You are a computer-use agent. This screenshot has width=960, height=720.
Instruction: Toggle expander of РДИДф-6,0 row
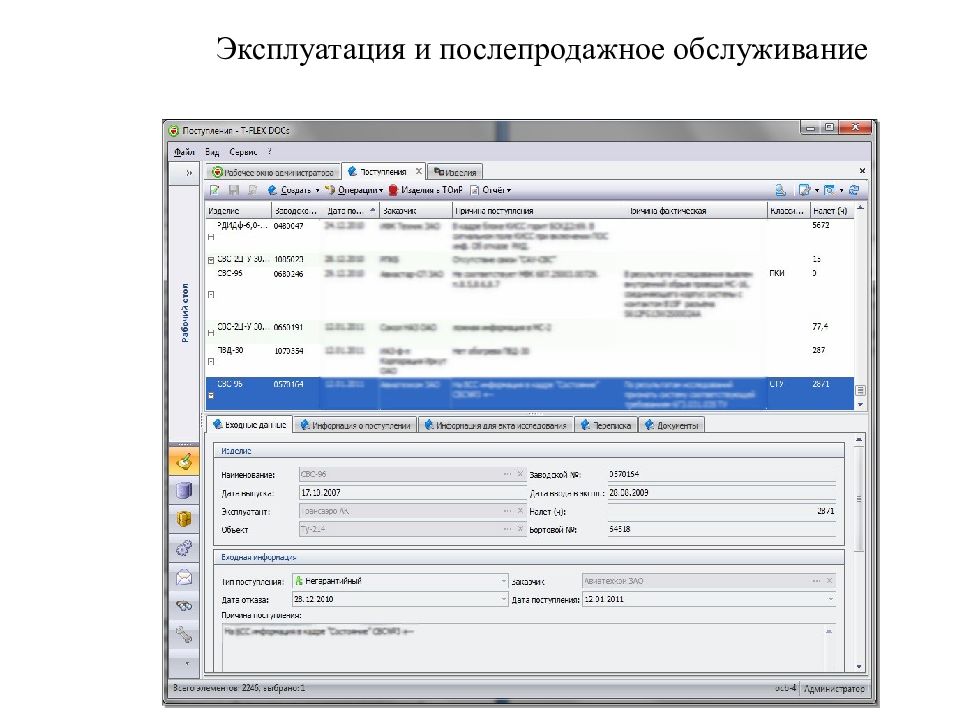tap(211, 237)
